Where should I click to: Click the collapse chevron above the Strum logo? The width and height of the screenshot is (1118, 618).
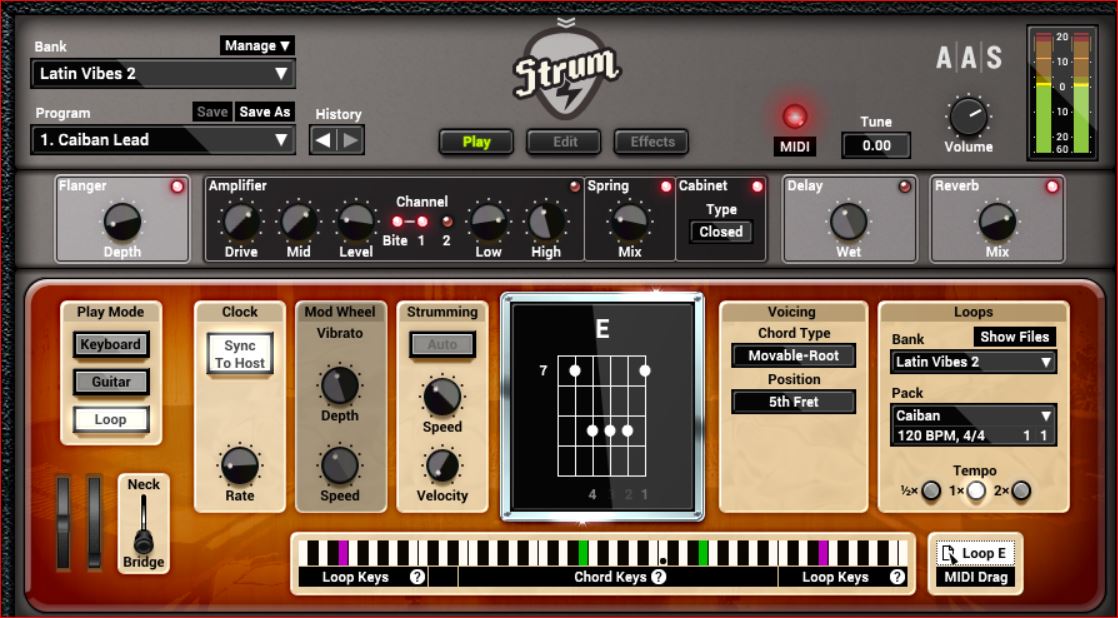pos(566,23)
